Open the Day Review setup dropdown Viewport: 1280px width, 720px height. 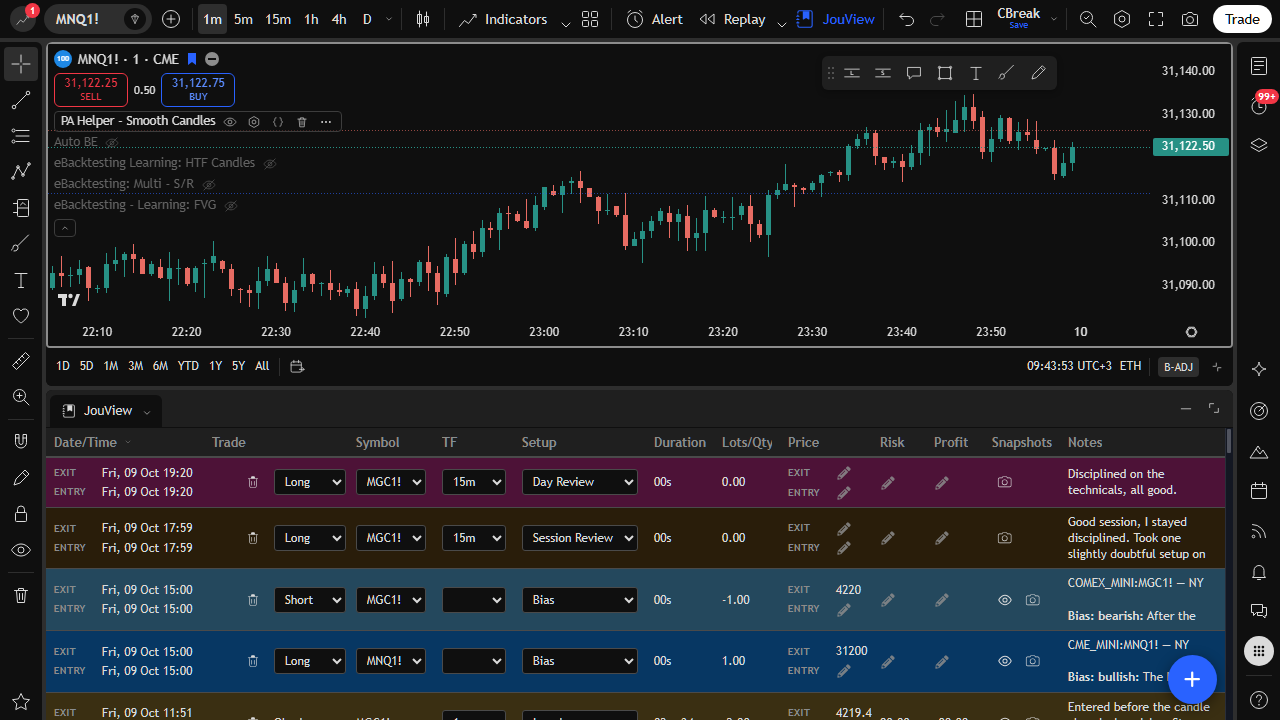click(580, 482)
